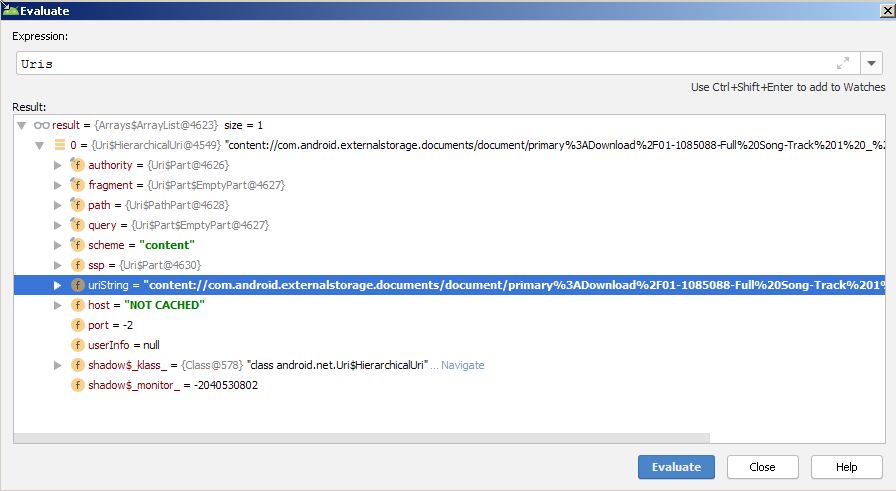Screen dimensions: 896x491
Task: Click the list icon of element 0
Action: tap(59, 145)
